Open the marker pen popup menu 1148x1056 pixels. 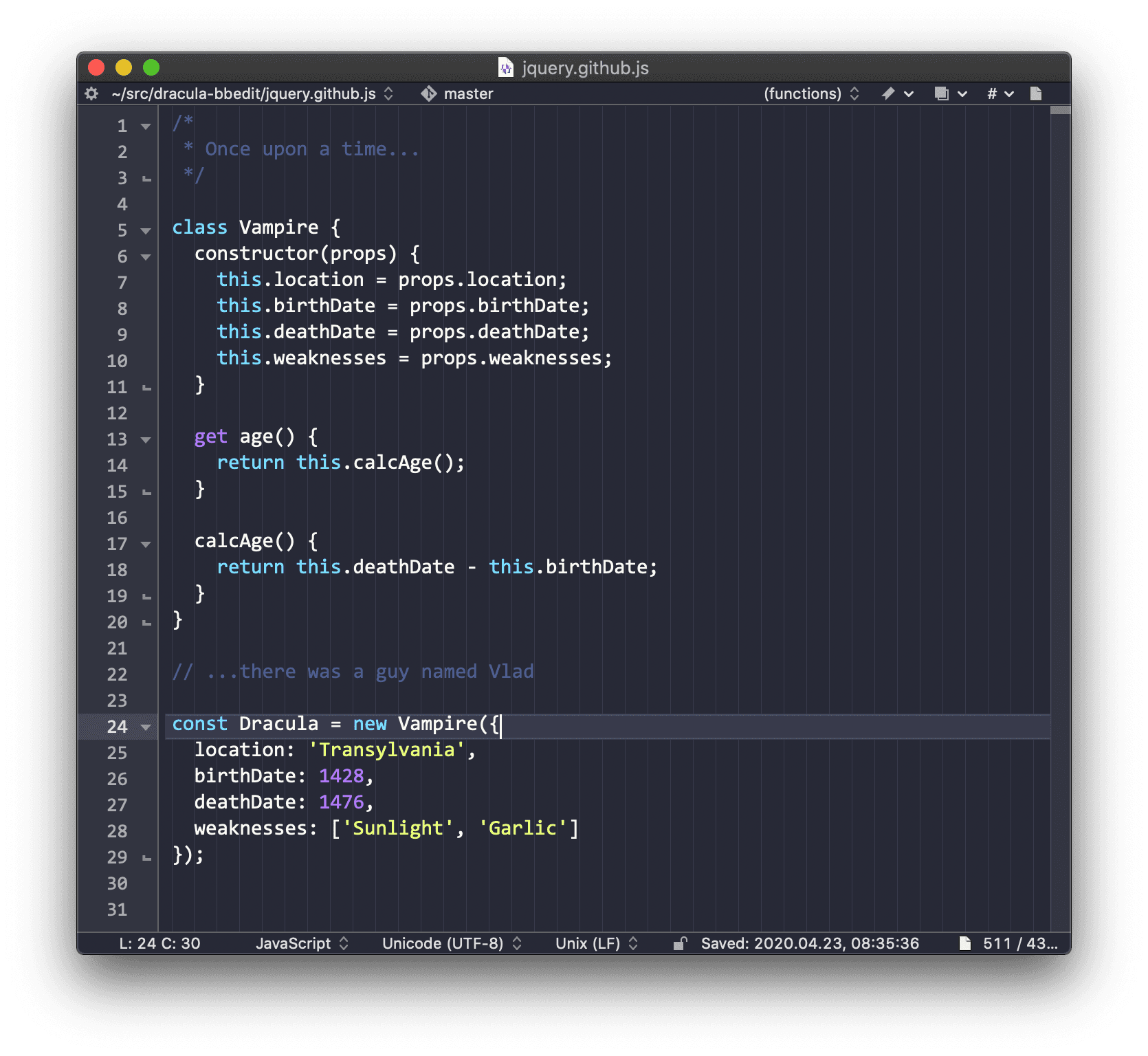tap(897, 93)
